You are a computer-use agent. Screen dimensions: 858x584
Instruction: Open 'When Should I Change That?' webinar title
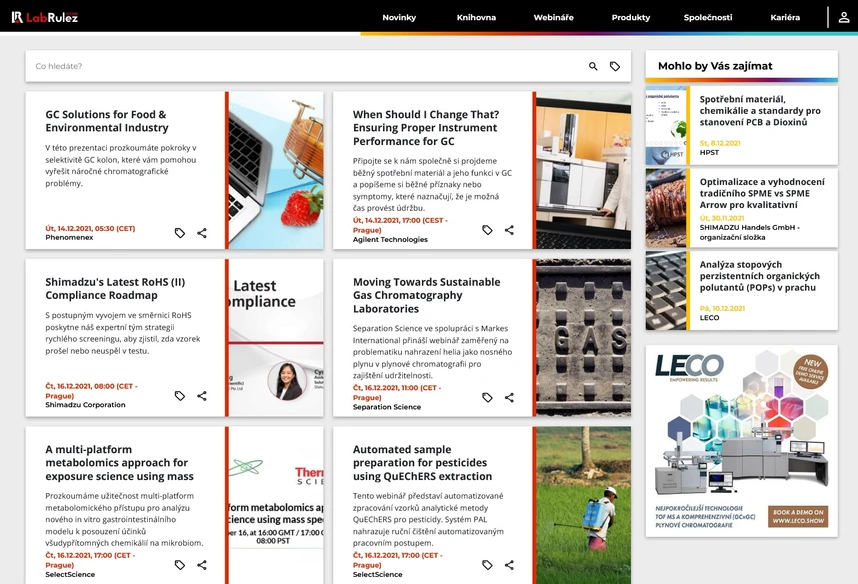(x=426, y=128)
